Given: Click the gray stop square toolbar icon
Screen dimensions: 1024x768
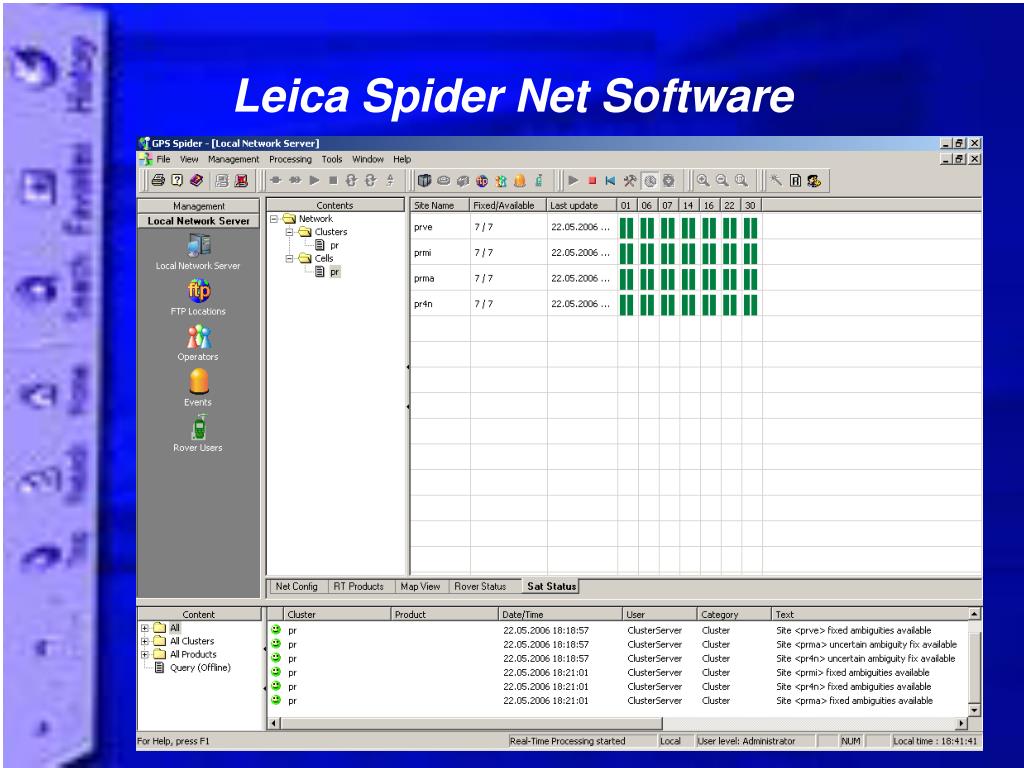Looking at the screenshot, I should tap(333, 180).
